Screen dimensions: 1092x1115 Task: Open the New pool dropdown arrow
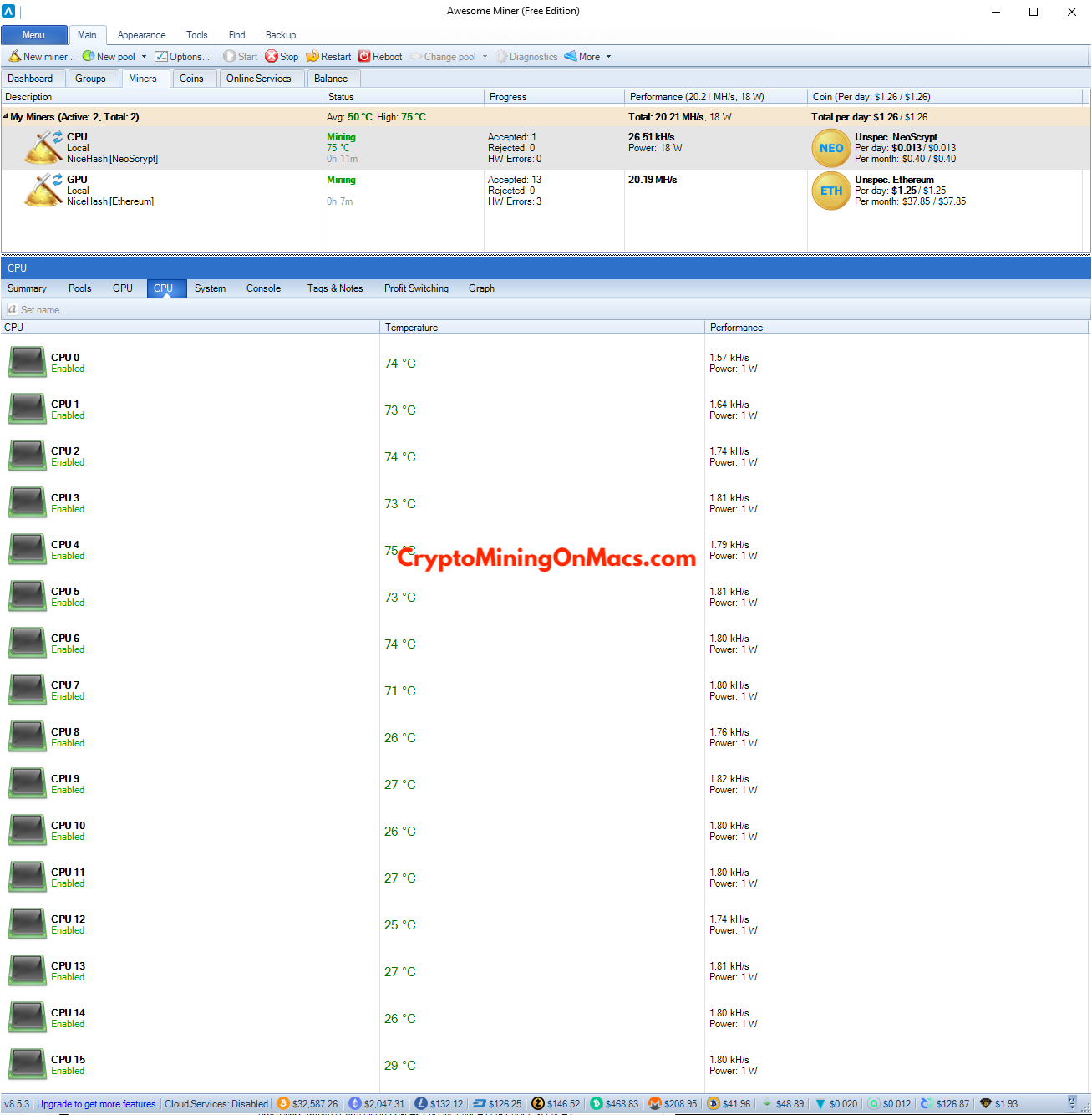tap(144, 57)
